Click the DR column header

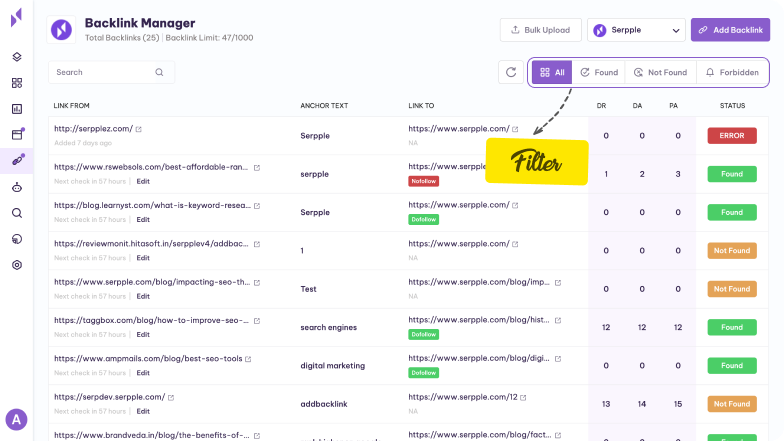[602, 106]
